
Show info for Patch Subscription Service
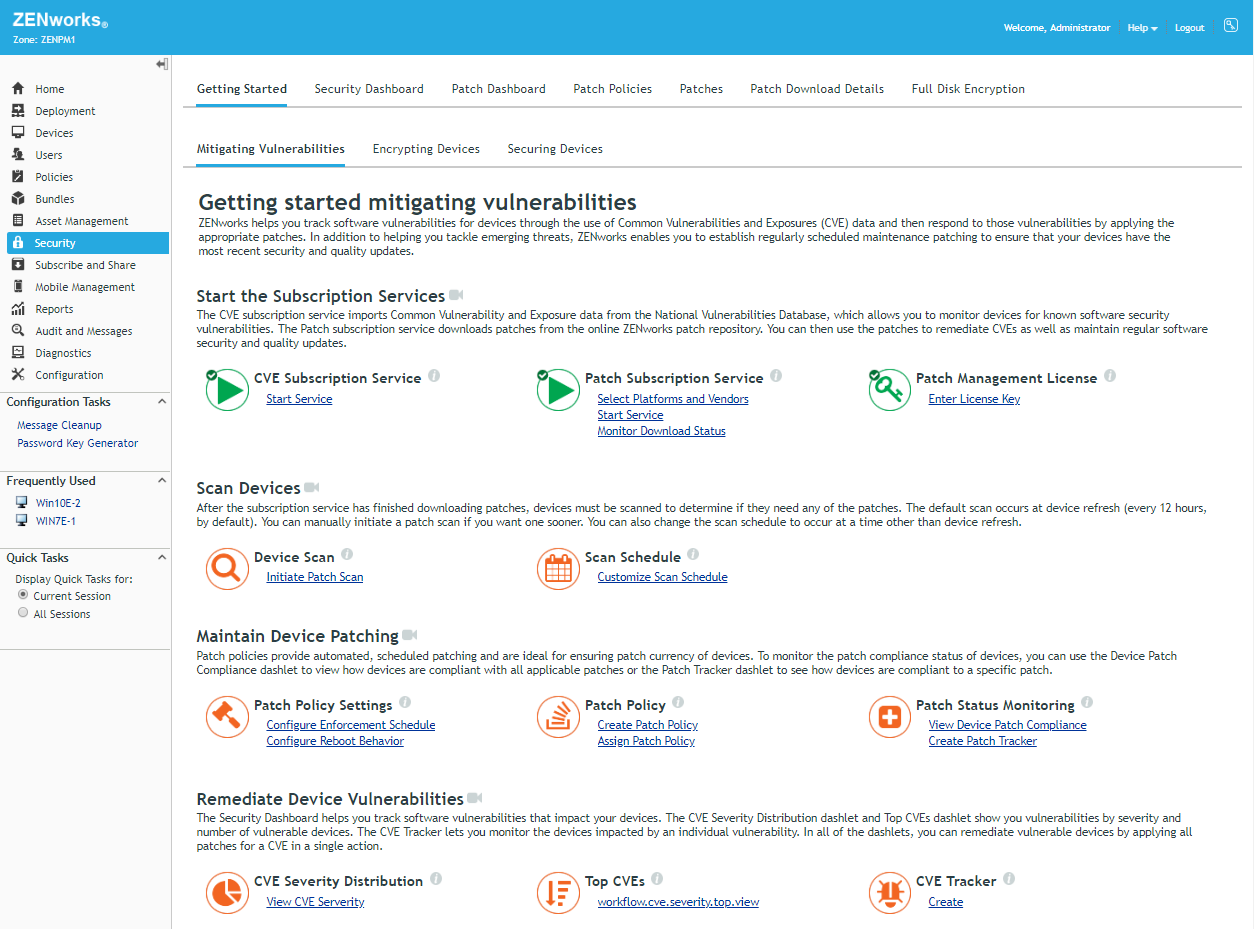pyautogui.click(x=776, y=376)
